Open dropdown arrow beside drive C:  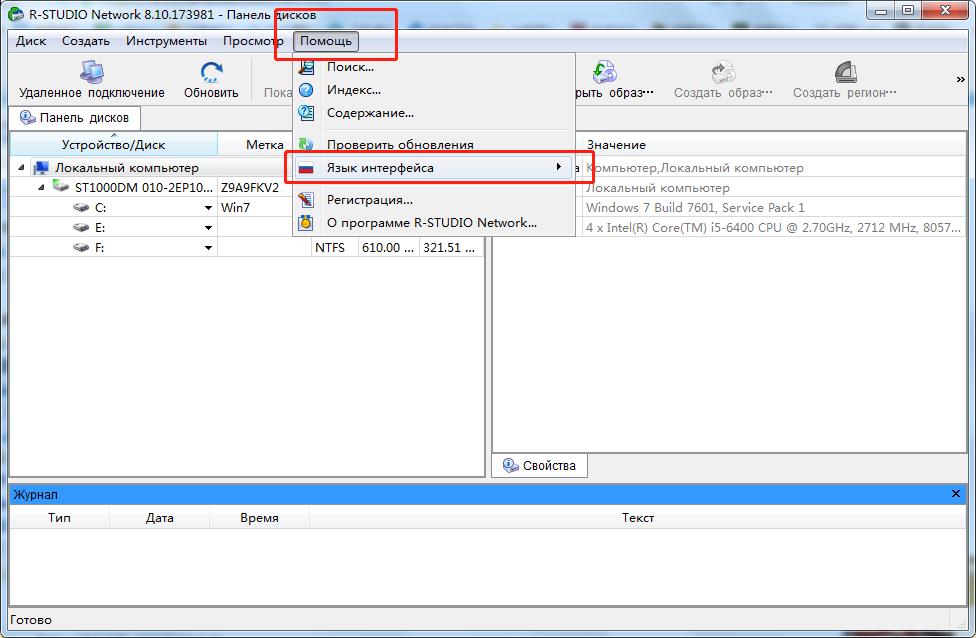[208, 208]
